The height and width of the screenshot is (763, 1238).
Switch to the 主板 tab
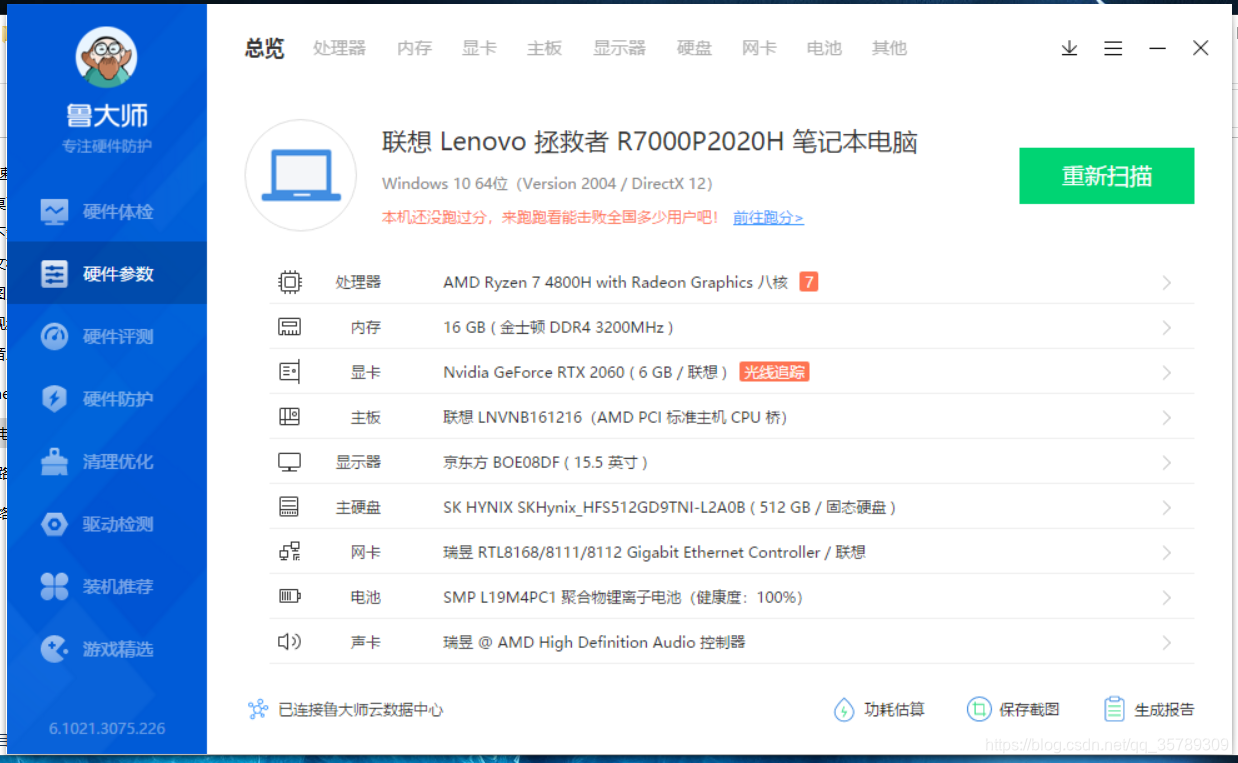tap(544, 48)
